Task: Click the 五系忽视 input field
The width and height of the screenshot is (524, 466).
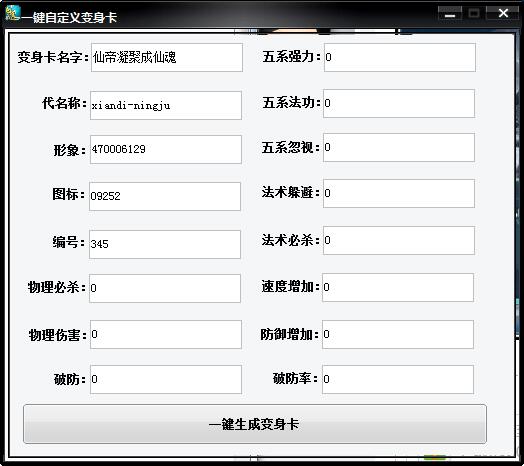Action: coord(399,148)
